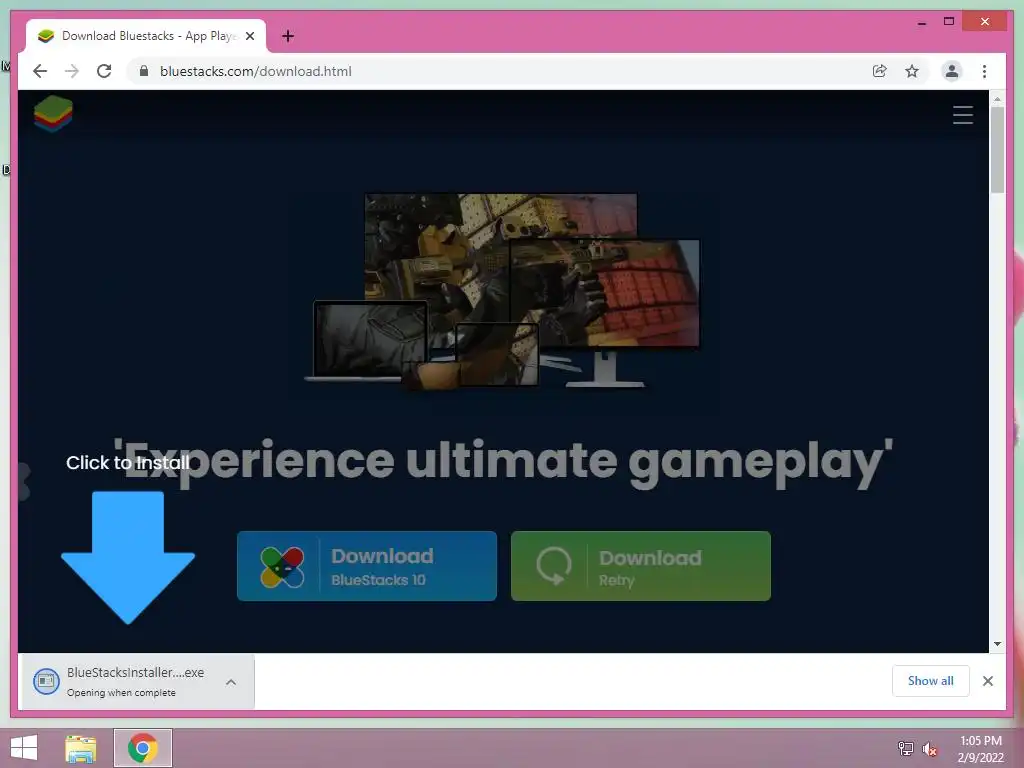Screen dimensions: 1024x768
Task: Click the installer file icon in downloads bar
Action: coord(46,682)
